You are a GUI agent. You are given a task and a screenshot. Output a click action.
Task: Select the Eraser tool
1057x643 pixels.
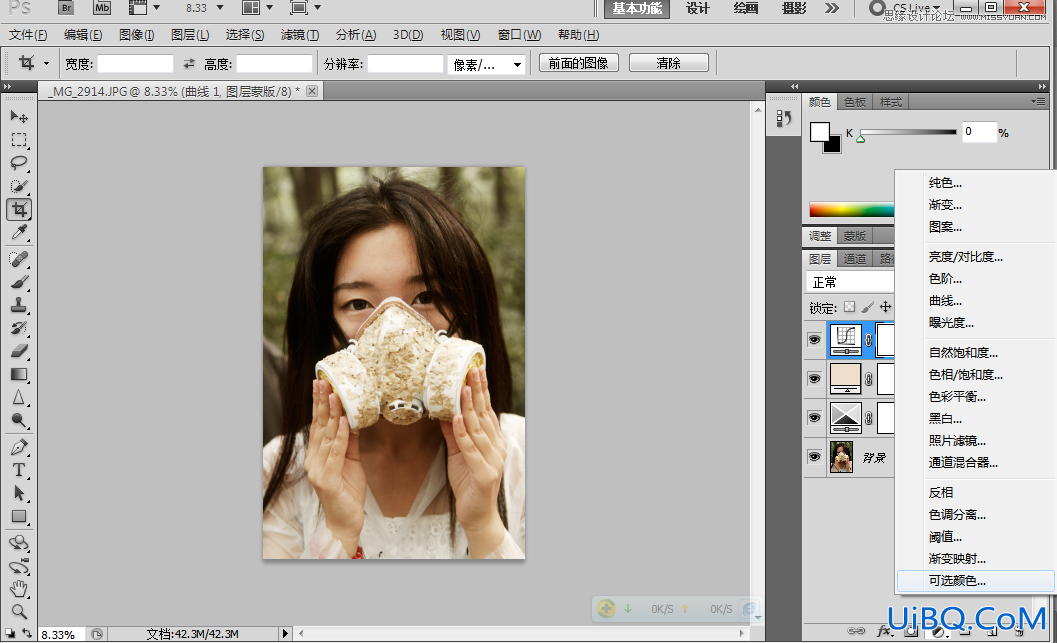19,350
